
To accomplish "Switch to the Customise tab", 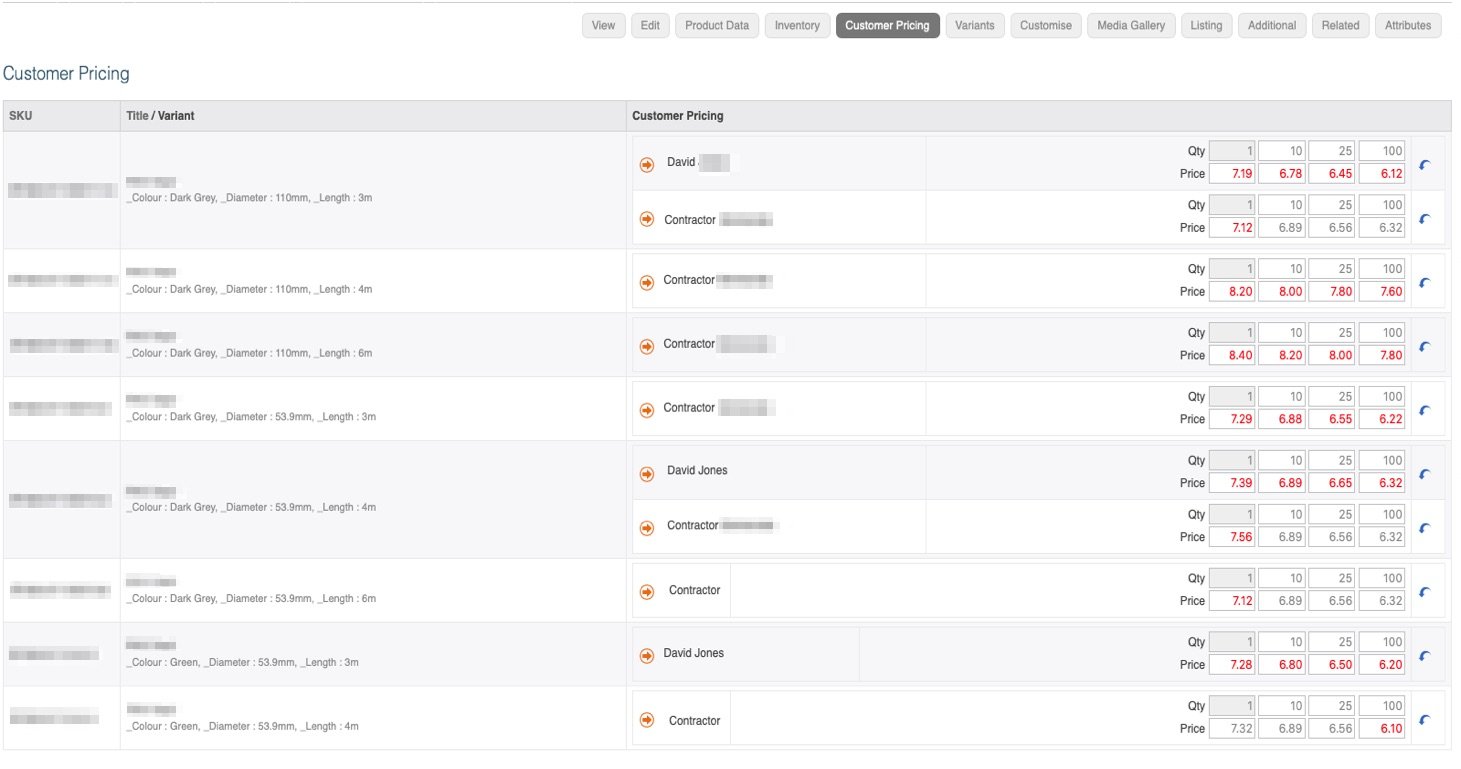I will 1046,26.
